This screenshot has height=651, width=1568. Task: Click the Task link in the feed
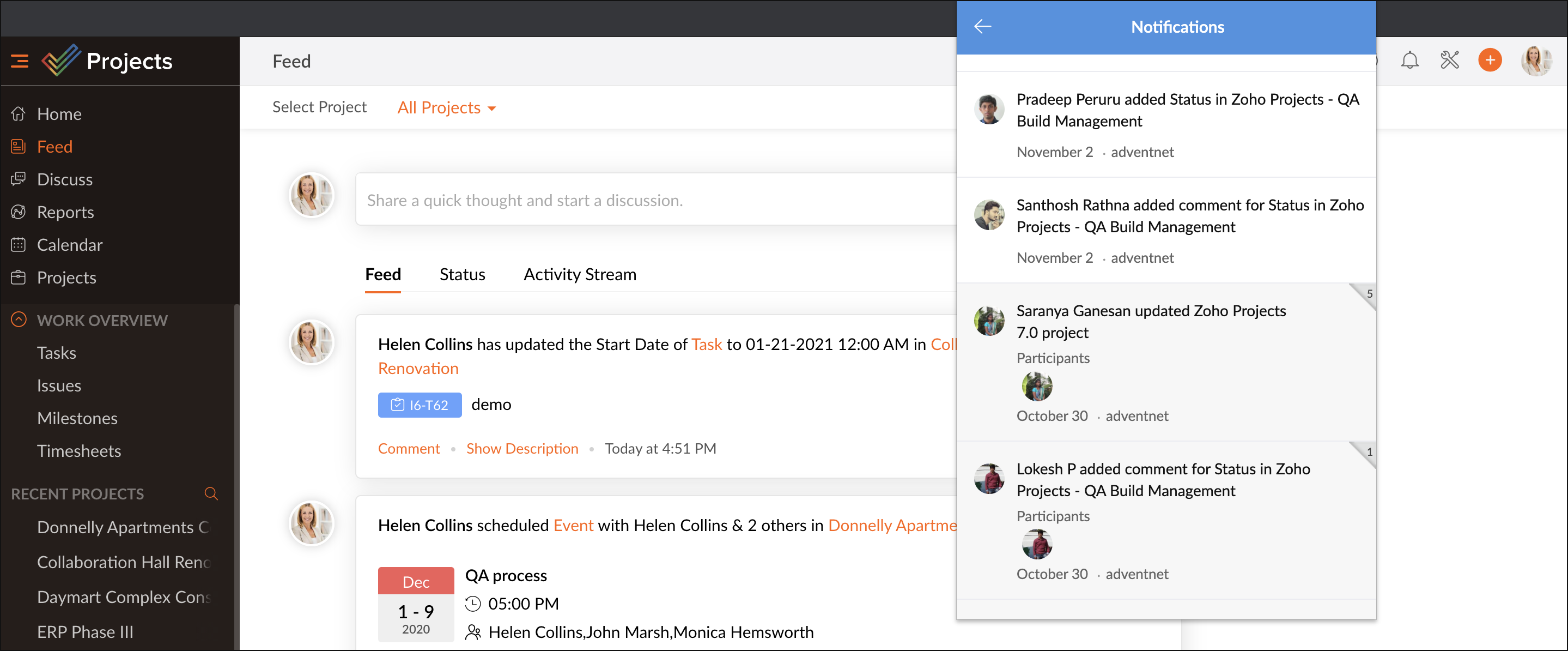(707, 344)
